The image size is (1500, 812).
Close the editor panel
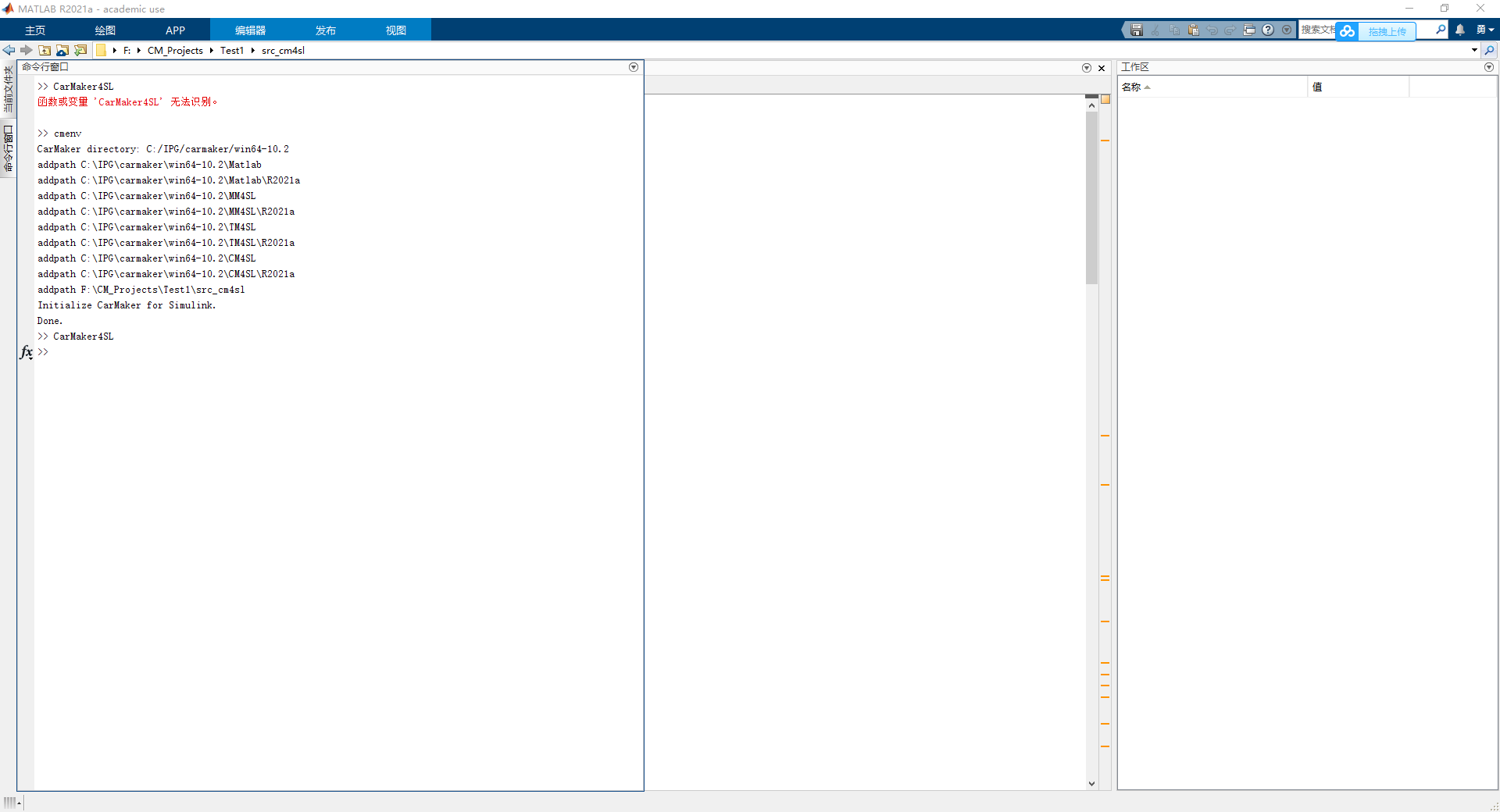coord(1102,68)
